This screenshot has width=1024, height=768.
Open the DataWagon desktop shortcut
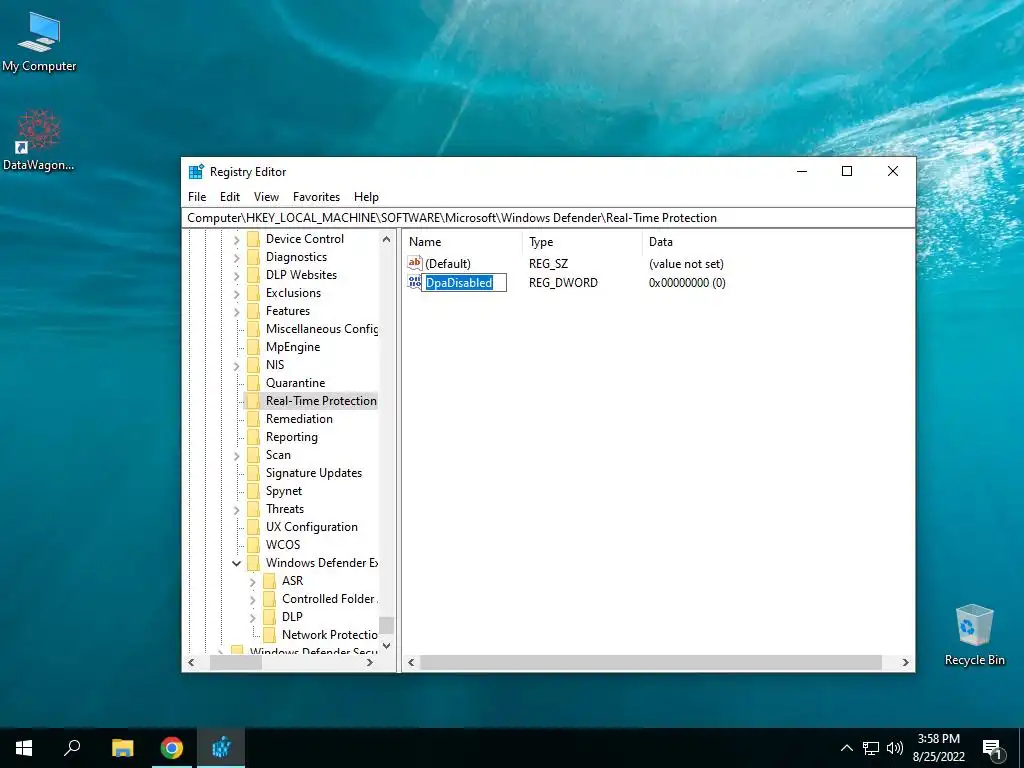pos(39,140)
